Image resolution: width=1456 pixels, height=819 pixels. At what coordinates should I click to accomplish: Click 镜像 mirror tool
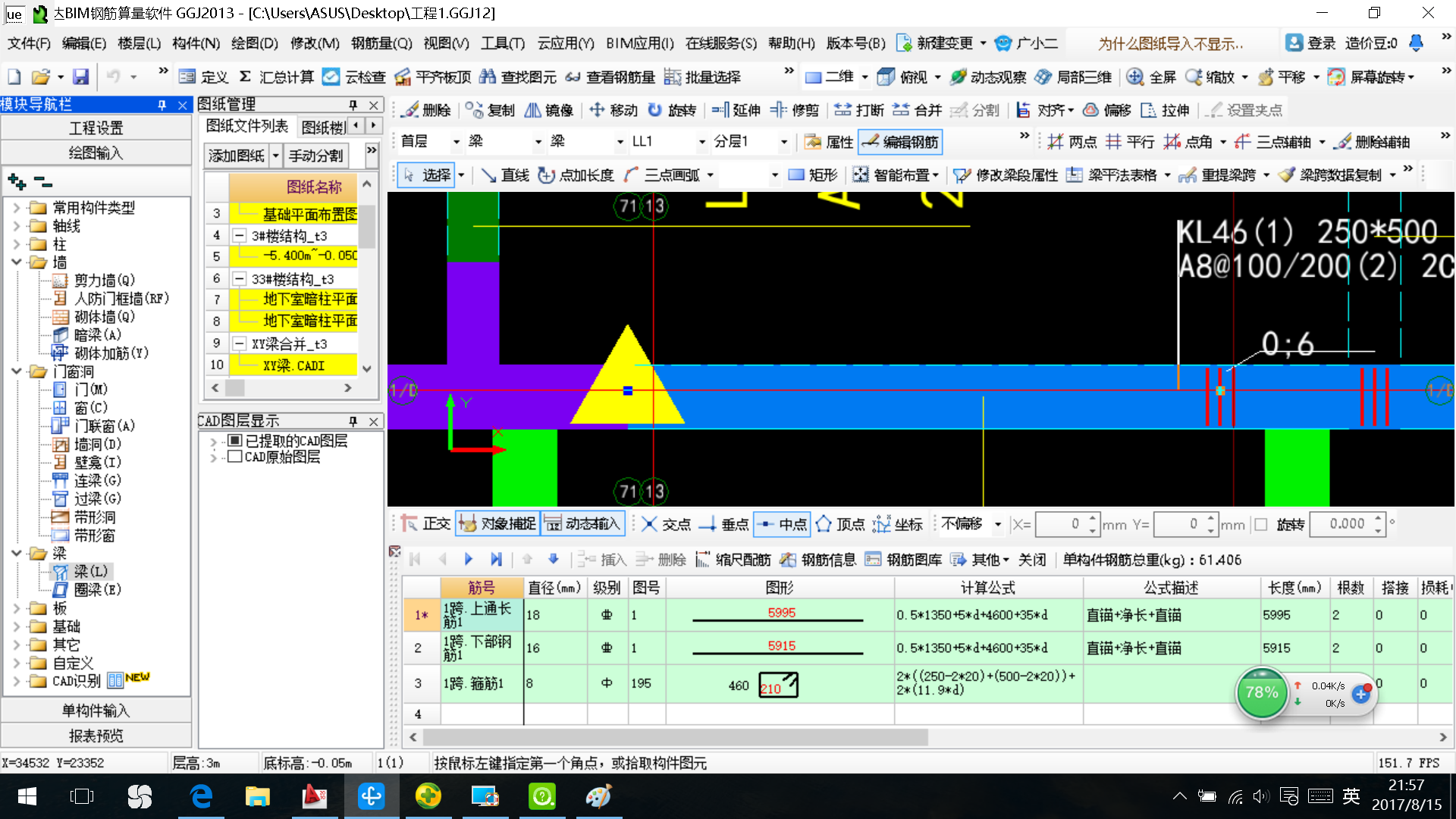click(x=549, y=110)
